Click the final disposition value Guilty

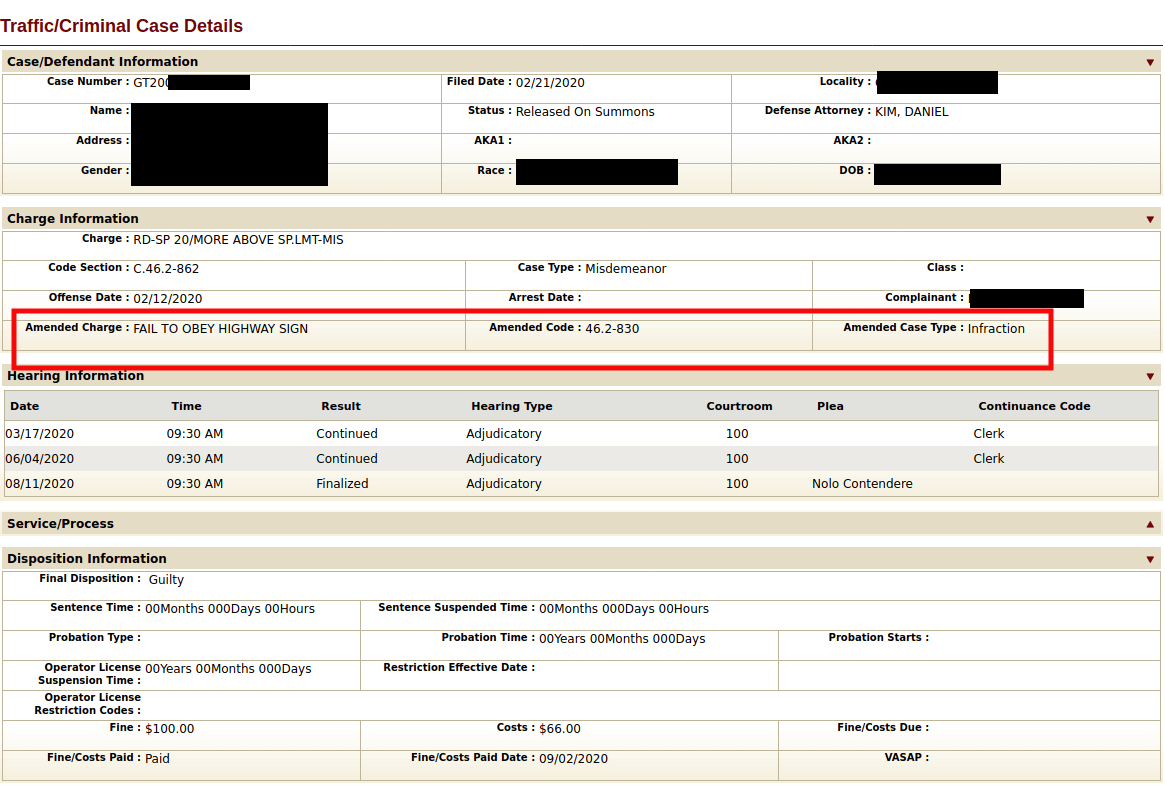166,579
